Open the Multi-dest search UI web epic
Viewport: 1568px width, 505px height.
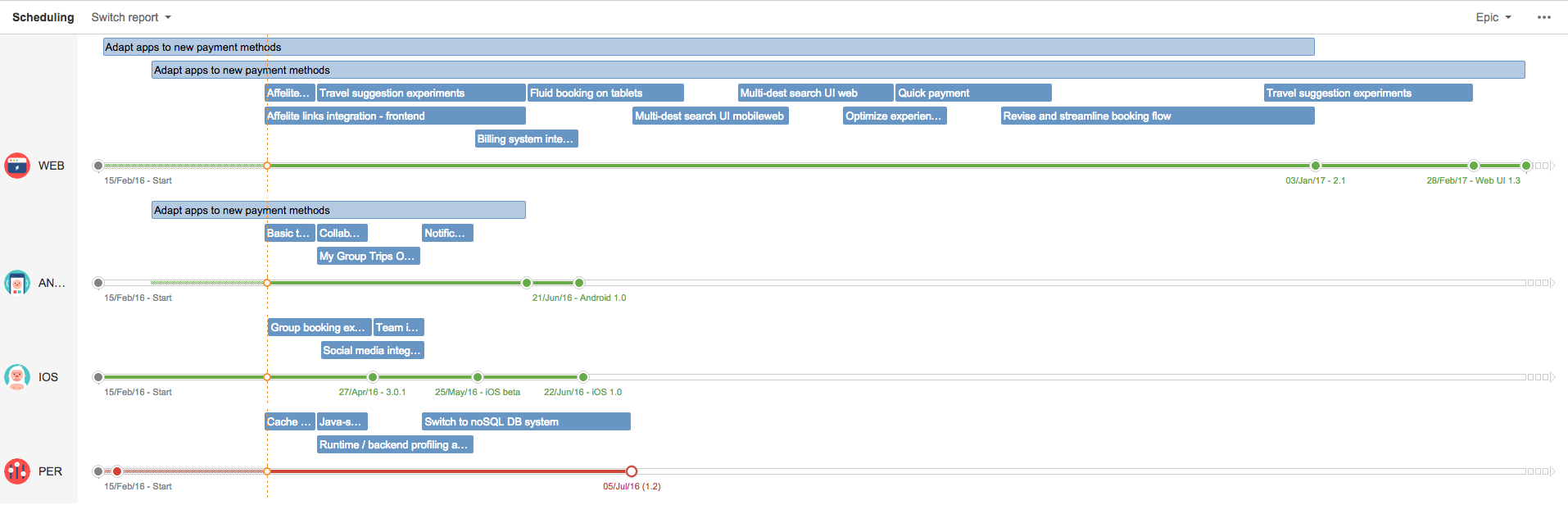(x=816, y=93)
